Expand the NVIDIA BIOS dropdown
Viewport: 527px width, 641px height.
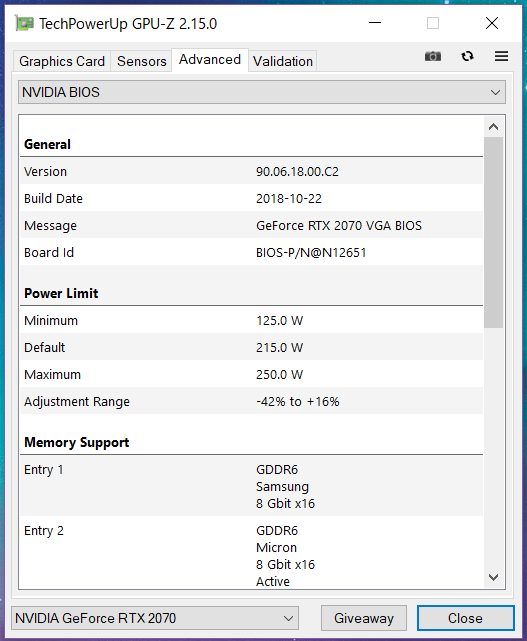point(262,92)
